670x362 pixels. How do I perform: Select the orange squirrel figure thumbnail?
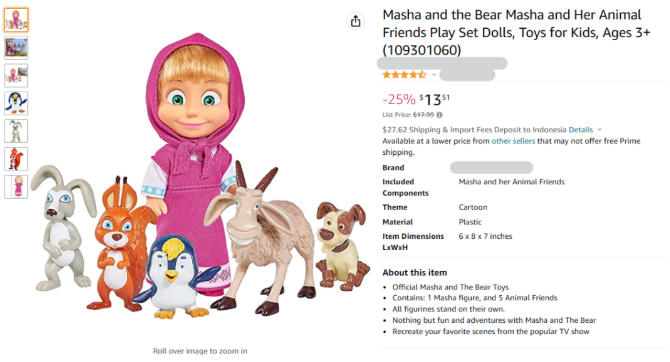click(x=16, y=159)
